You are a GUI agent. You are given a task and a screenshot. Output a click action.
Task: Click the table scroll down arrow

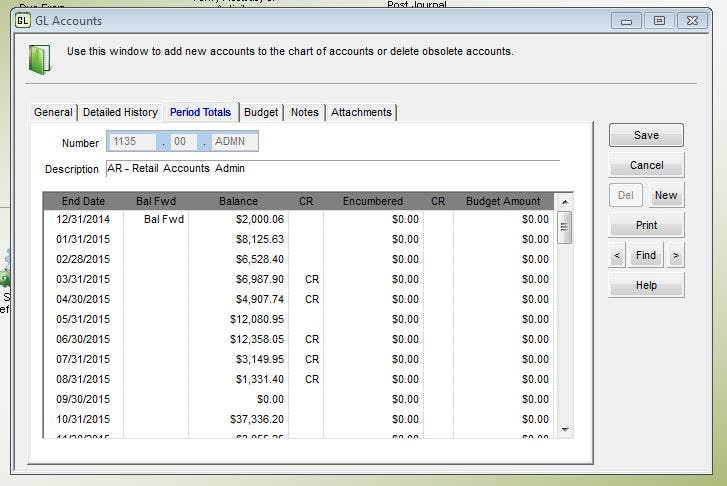tap(565, 429)
